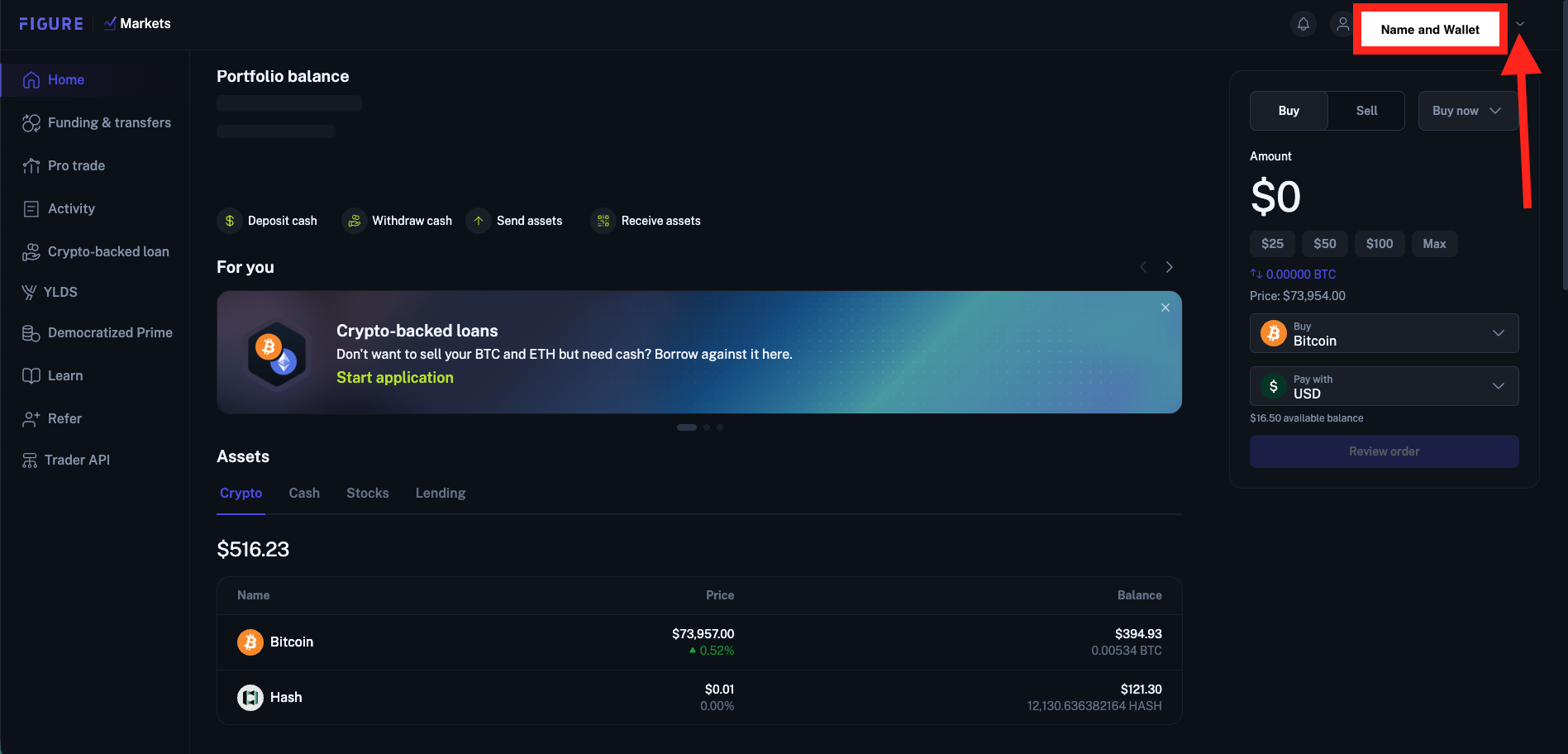The image size is (1568, 754).
Task: Open the Pay with USD selector
Action: point(1385,386)
